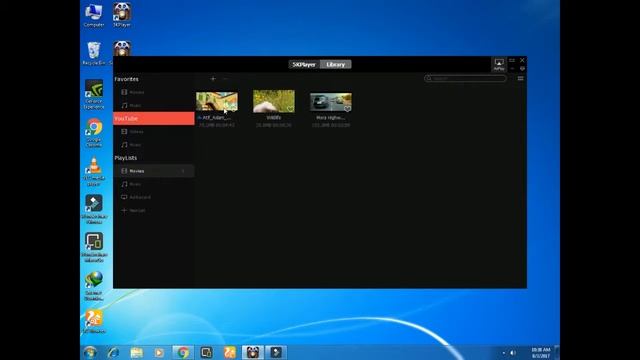Open the 5KPlayer desktop shortcut
Screen dimensions: 640x360
[x=122, y=15]
